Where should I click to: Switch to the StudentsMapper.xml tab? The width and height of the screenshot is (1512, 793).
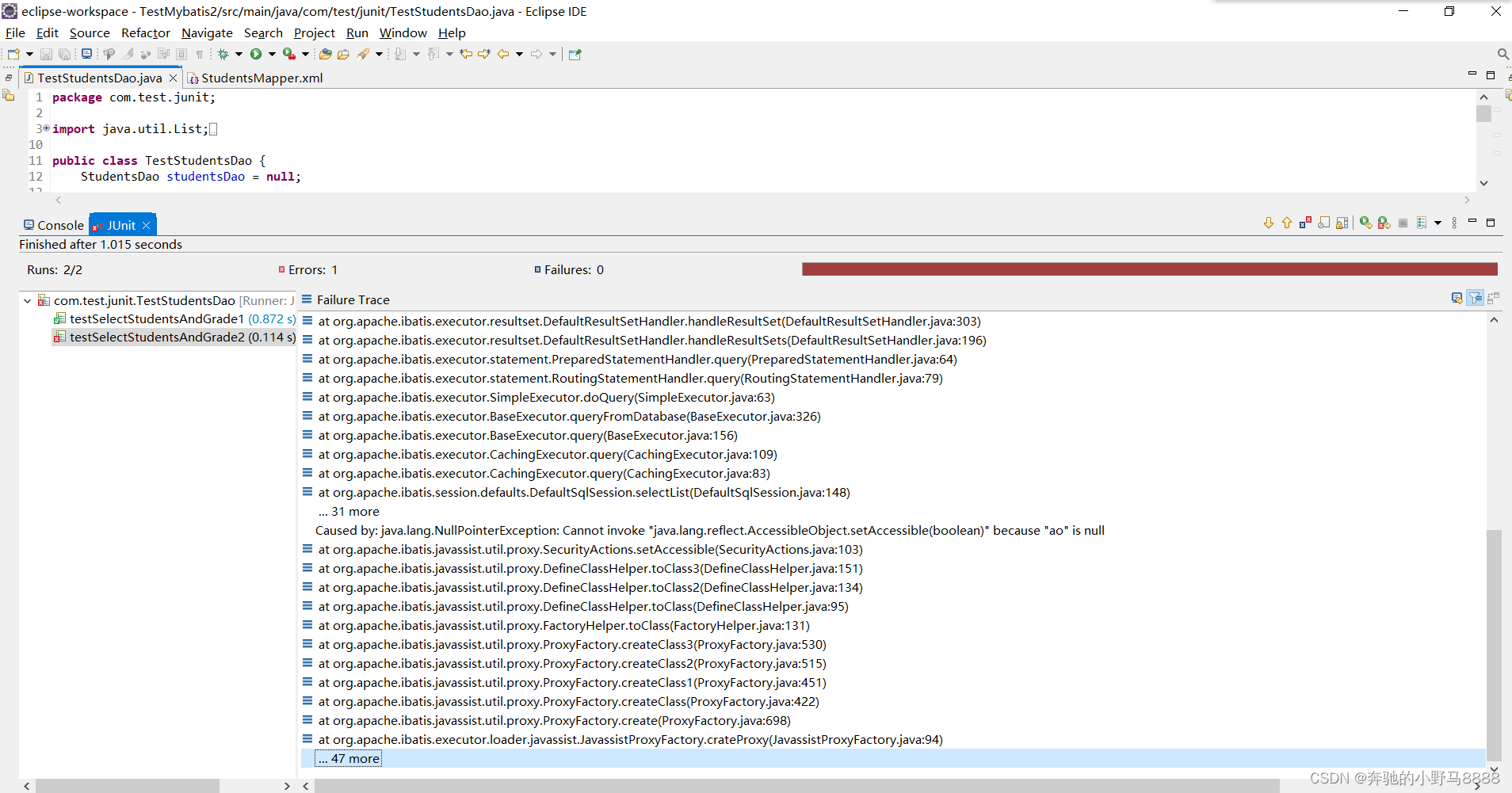tap(262, 78)
